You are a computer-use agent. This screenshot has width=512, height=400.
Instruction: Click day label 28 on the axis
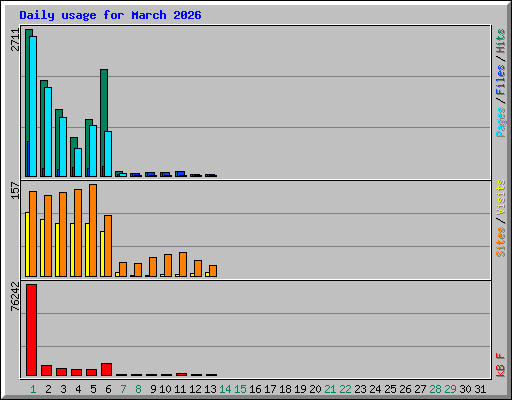[x=435, y=389]
